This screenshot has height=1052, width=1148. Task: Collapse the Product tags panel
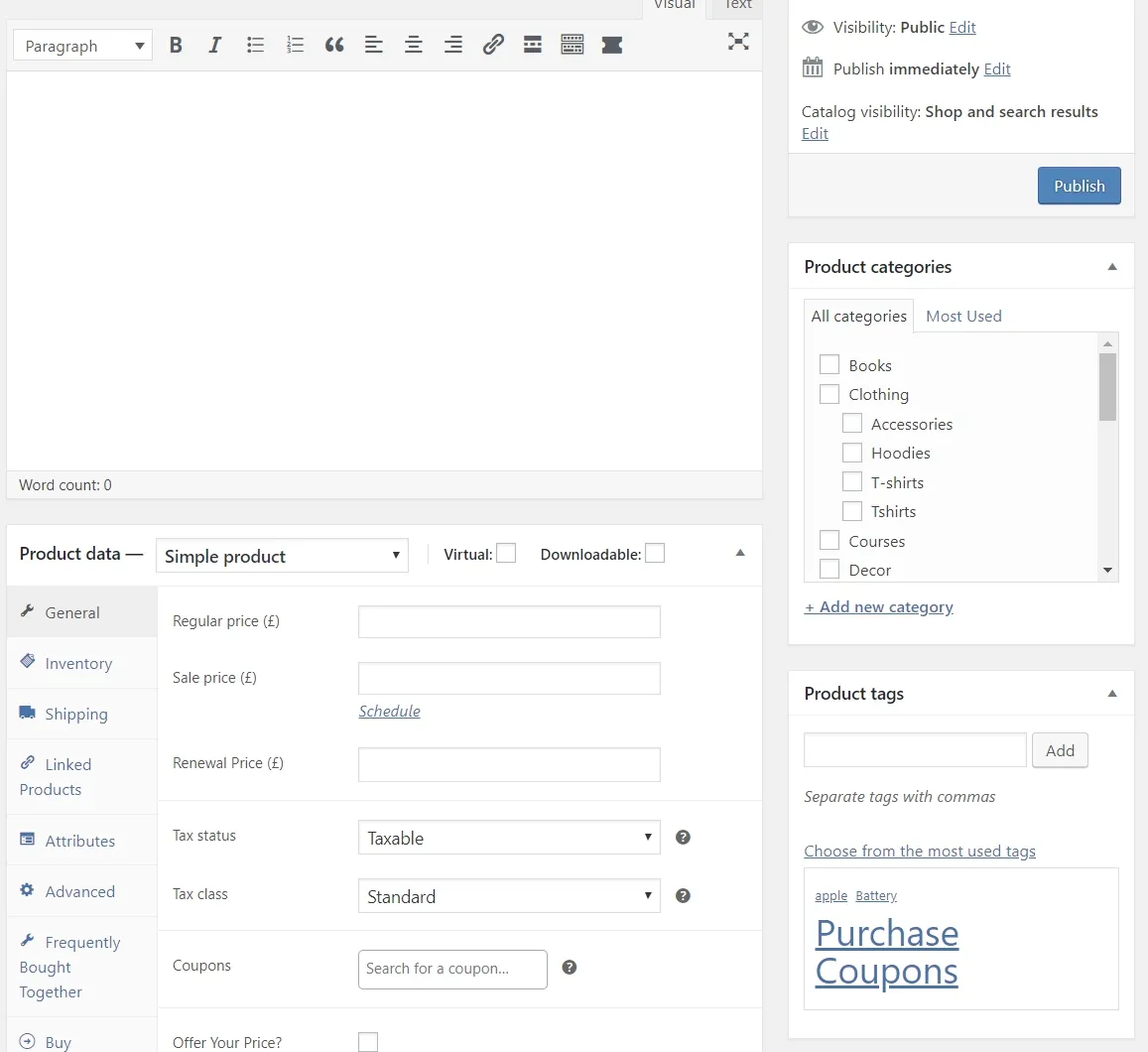pyautogui.click(x=1112, y=694)
